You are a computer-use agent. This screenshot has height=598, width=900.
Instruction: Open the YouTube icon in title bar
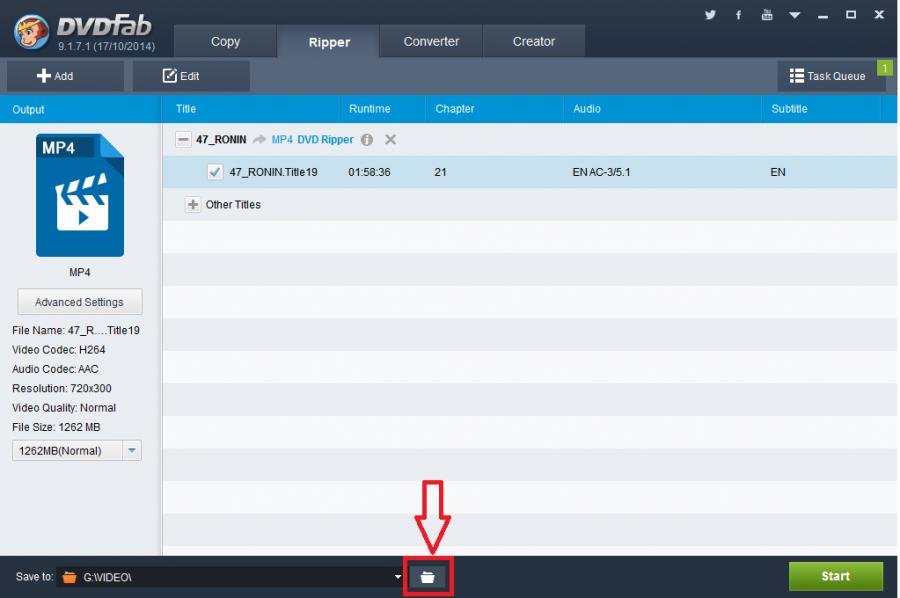(x=767, y=15)
